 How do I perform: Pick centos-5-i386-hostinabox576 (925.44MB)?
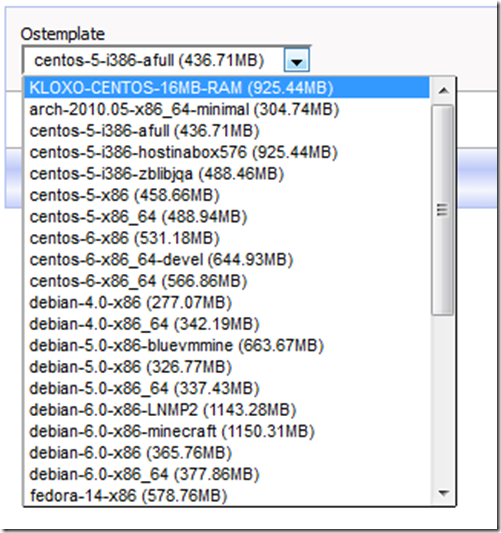coord(227,152)
